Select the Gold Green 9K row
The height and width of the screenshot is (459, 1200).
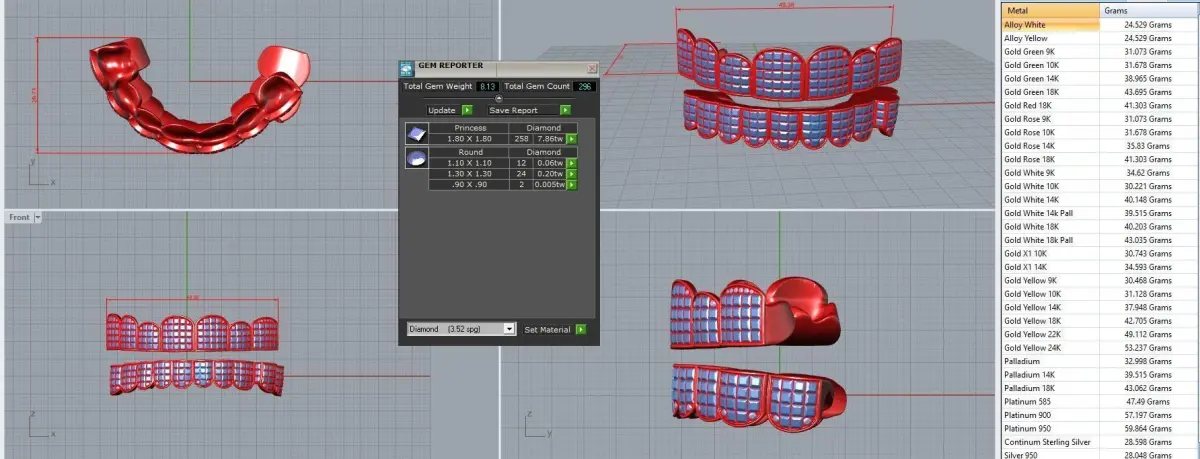(x=1100, y=51)
